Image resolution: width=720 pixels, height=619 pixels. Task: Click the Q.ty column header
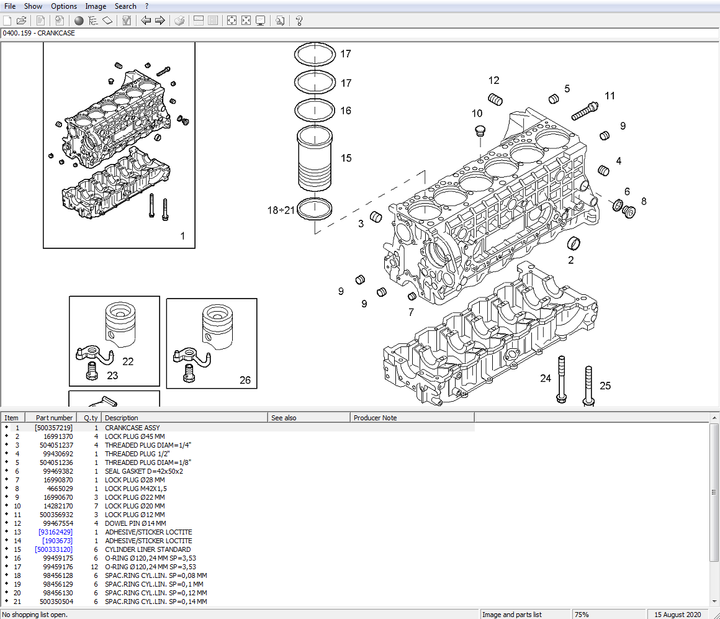(89, 418)
